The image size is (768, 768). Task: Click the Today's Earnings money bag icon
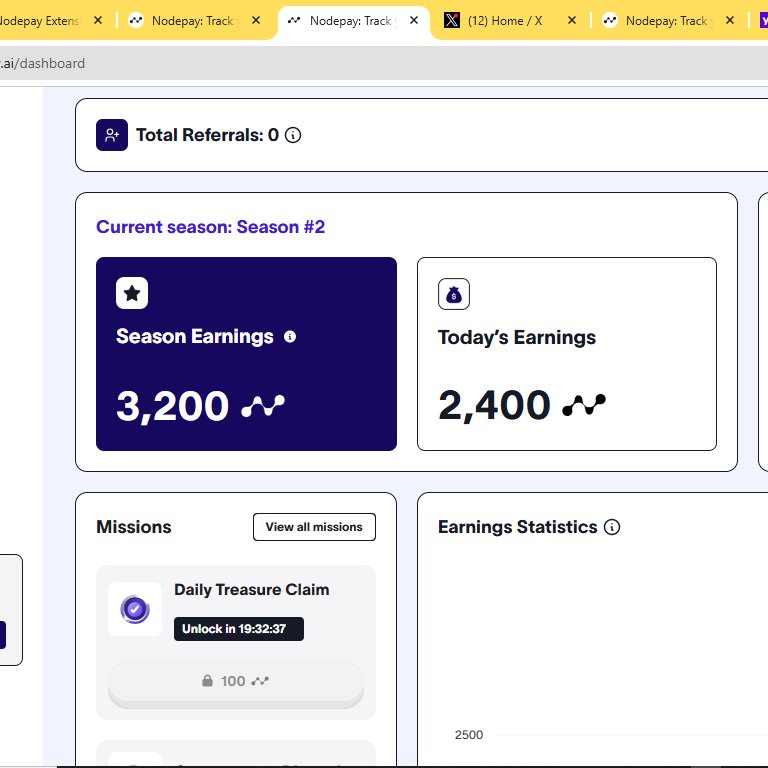tap(454, 294)
